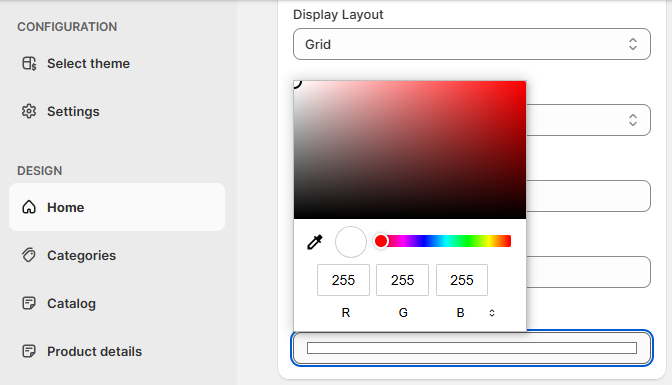
Task: Click the B value field showing 255
Action: [462, 280]
